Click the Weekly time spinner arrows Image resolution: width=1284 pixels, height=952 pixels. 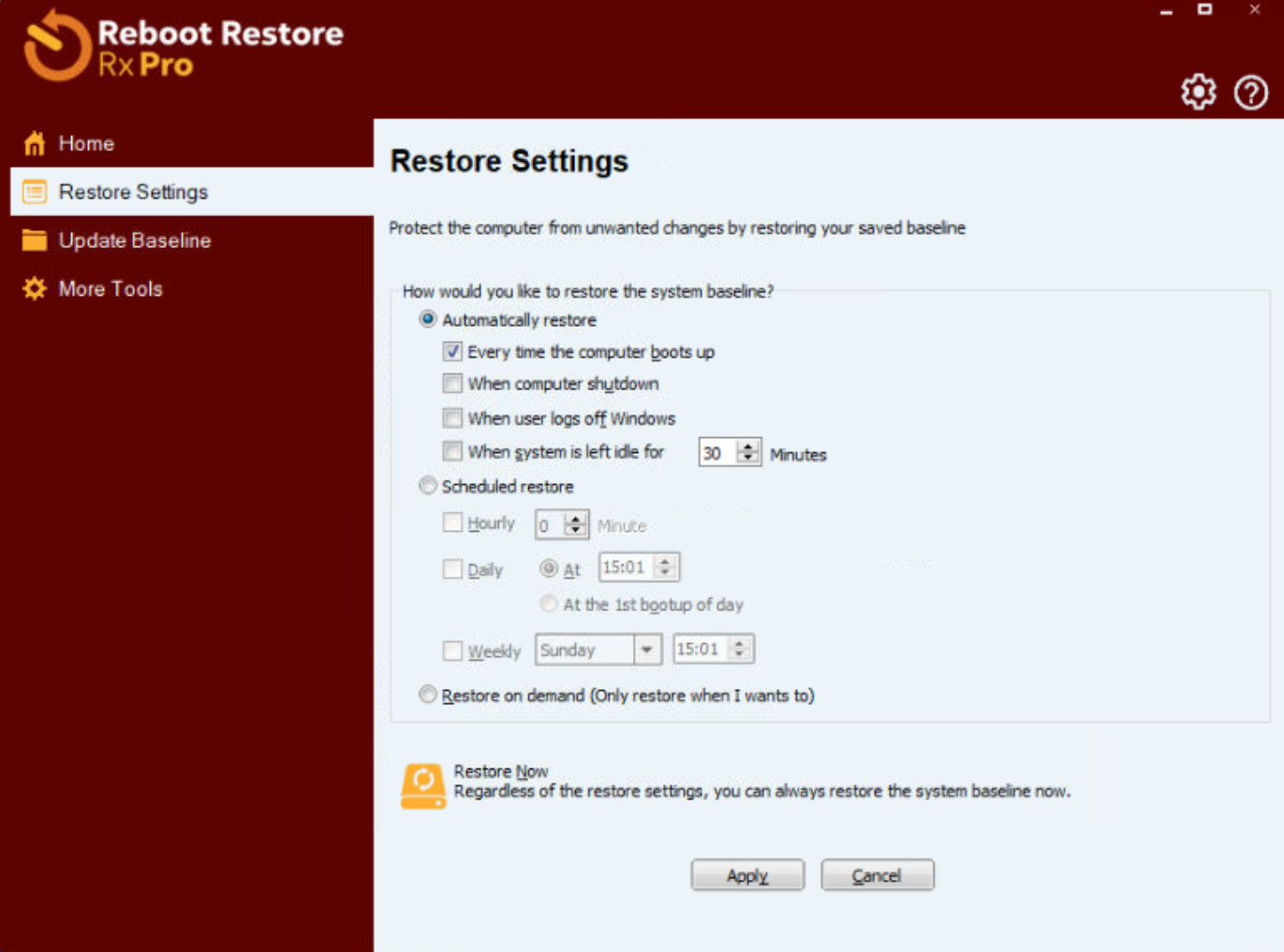740,649
